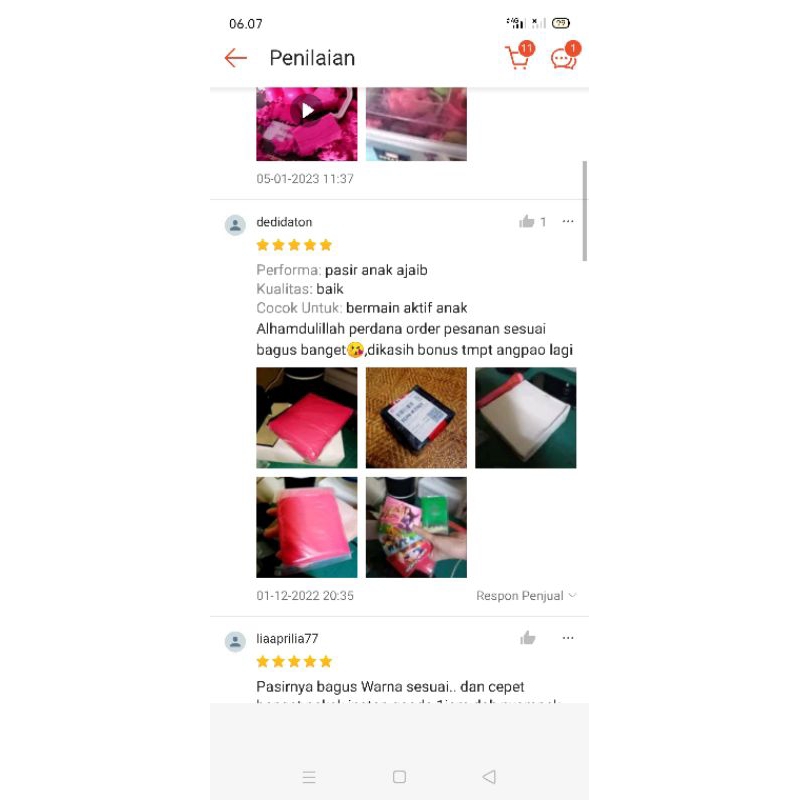Like dedidaton's review with thumbs up
800x800 pixels.
point(527,221)
